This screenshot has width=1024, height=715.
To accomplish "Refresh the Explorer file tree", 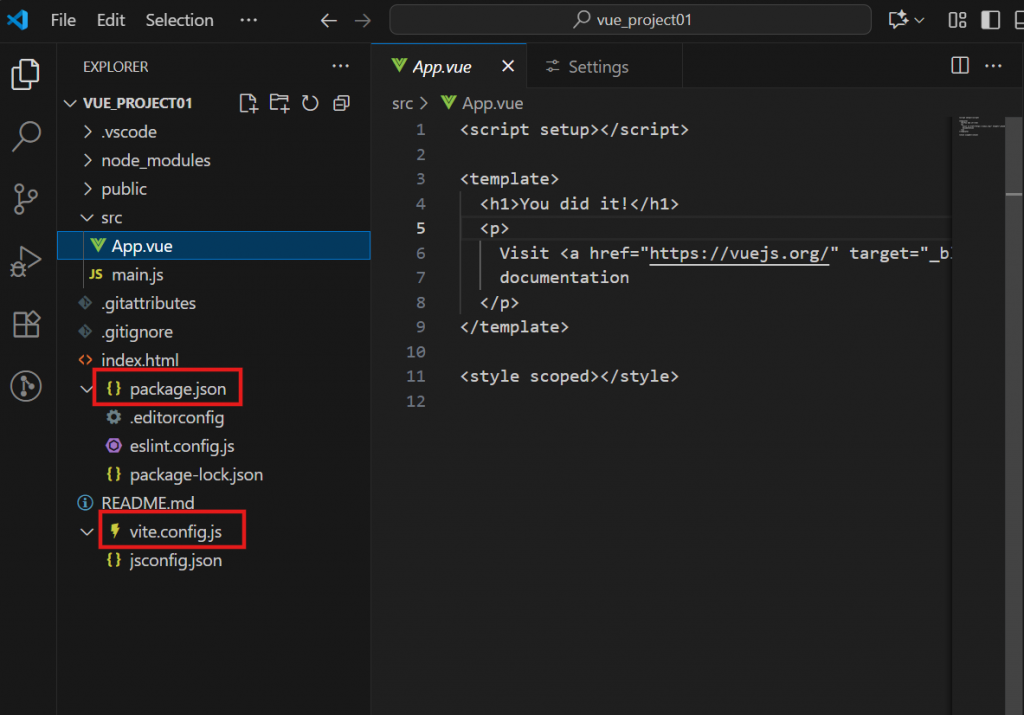I will pyautogui.click(x=310, y=103).
